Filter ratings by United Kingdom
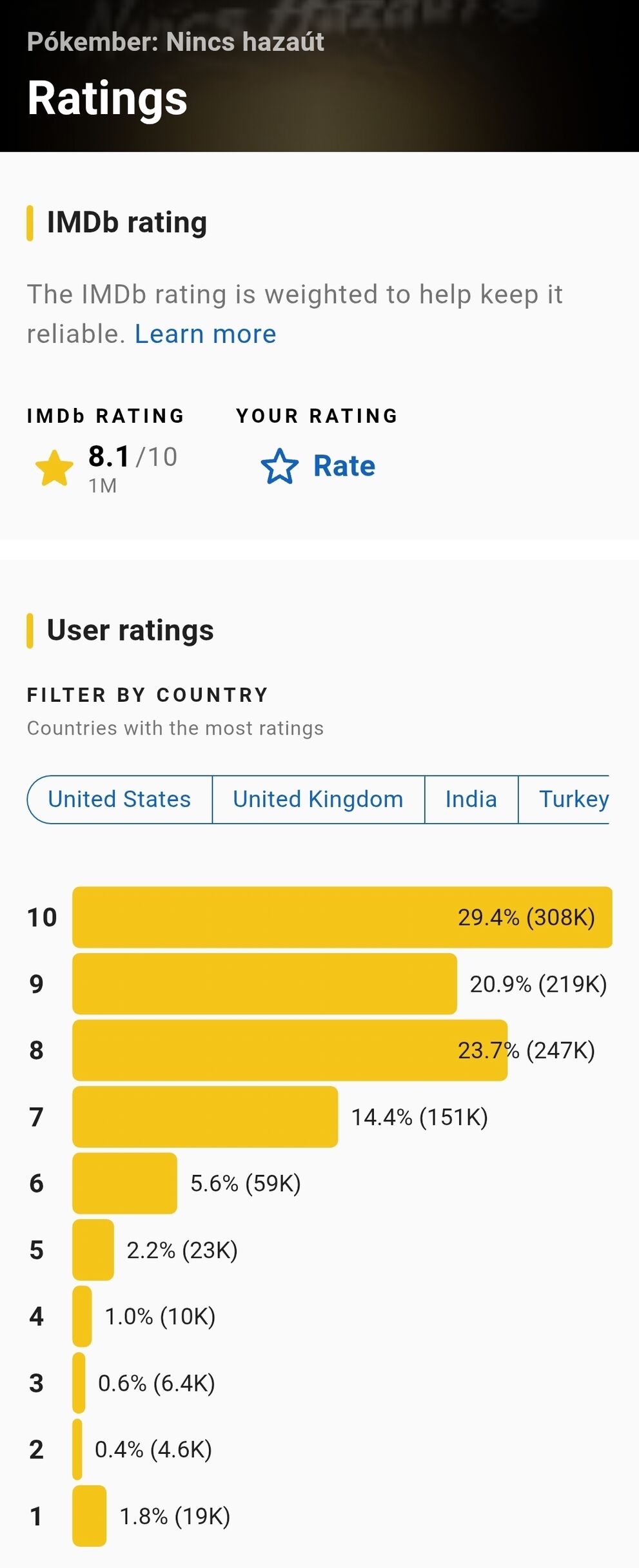The image size is (639, 1568). [318, 799]
